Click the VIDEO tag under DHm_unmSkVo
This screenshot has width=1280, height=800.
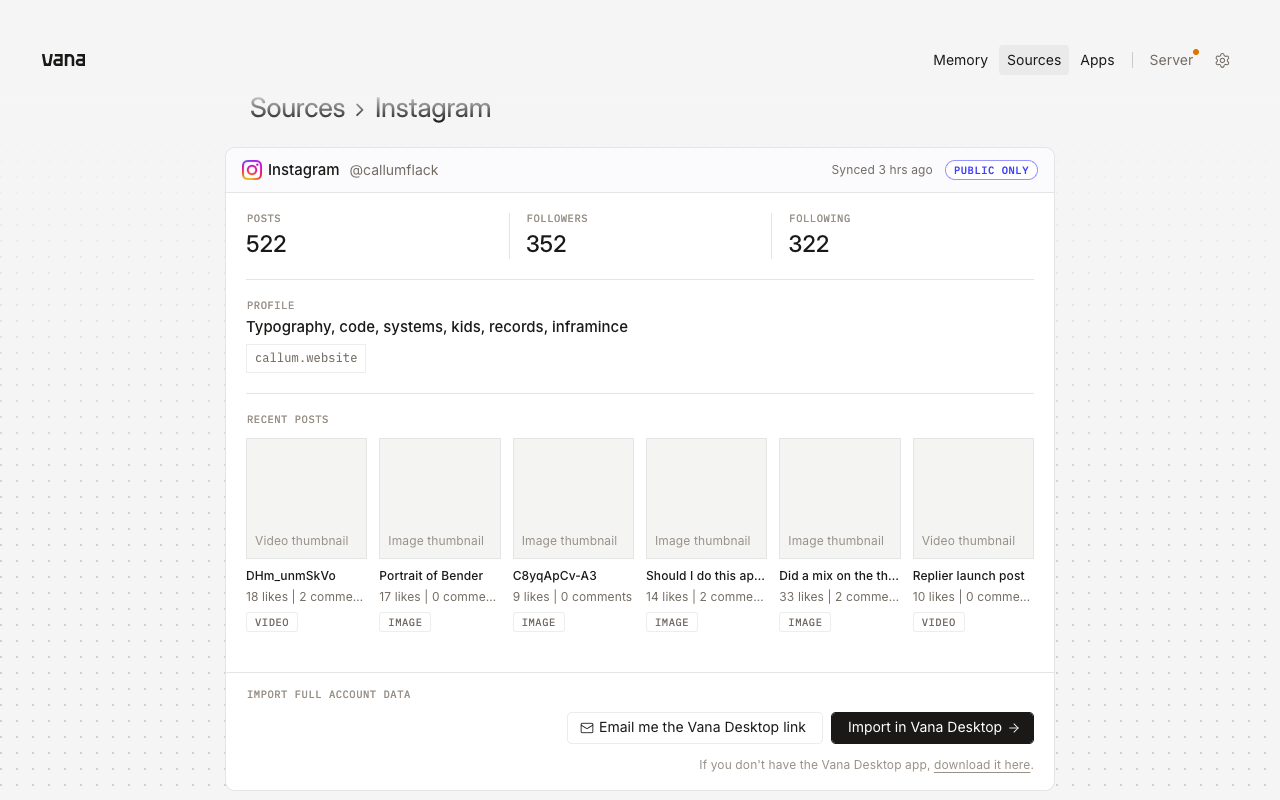point(272,622)
